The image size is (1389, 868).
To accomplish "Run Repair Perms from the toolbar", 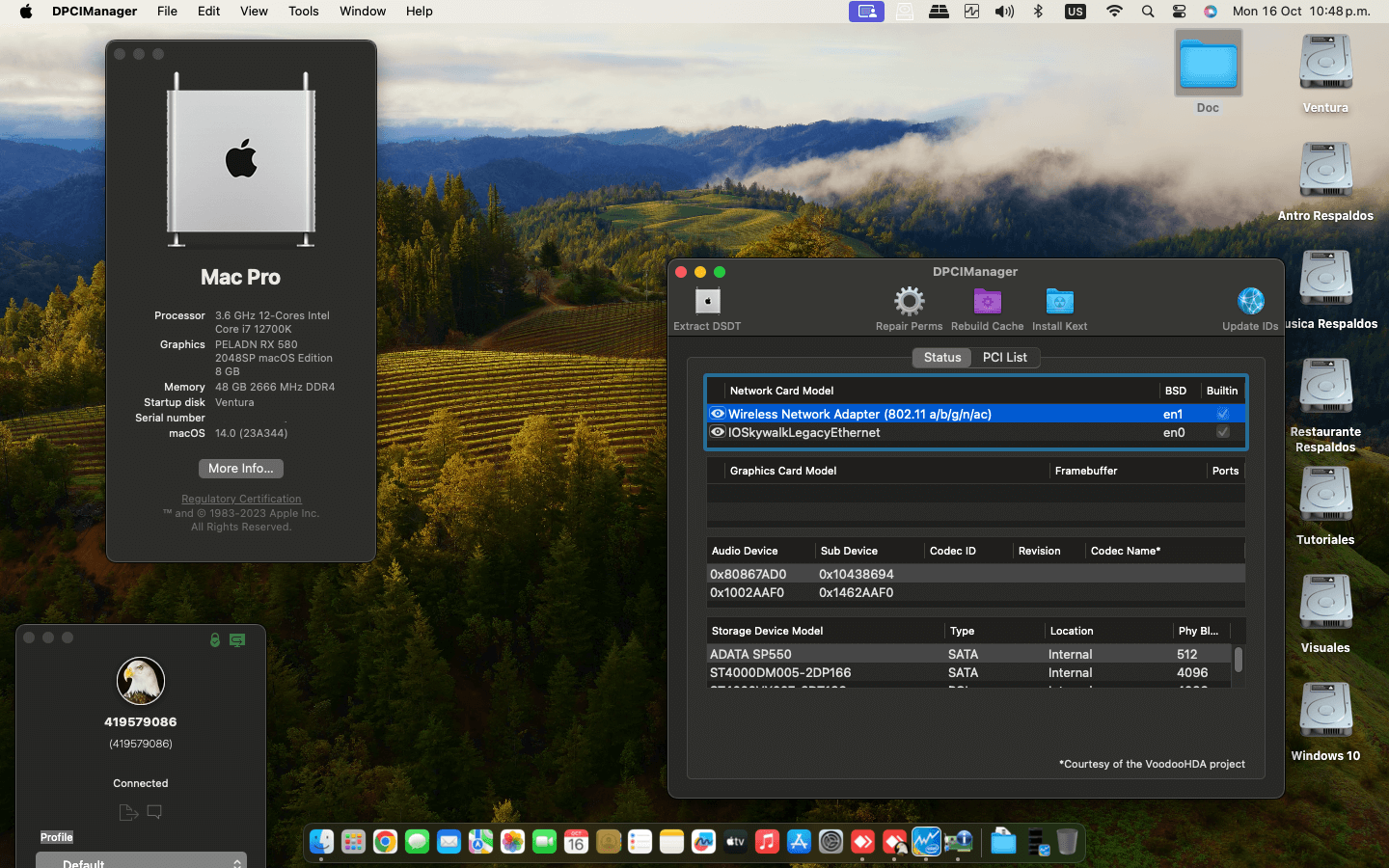I will pos(909,302).
